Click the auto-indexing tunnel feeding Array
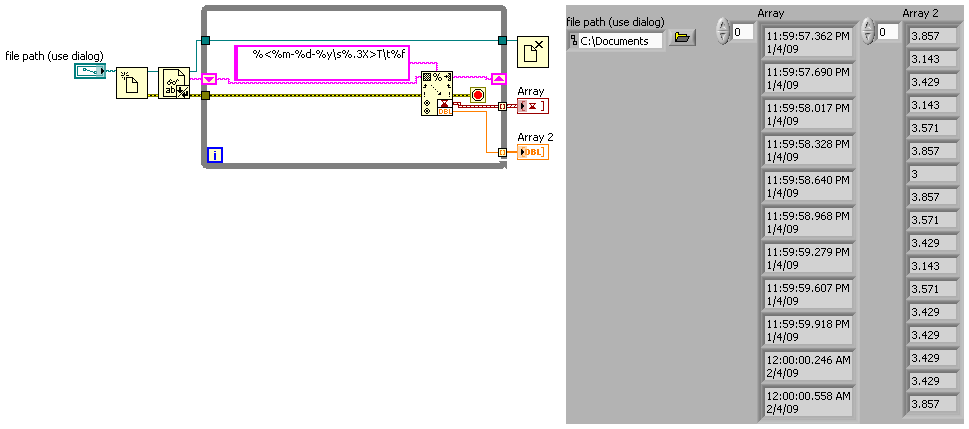This screenshot has width=969, height=429. point(502,106)
